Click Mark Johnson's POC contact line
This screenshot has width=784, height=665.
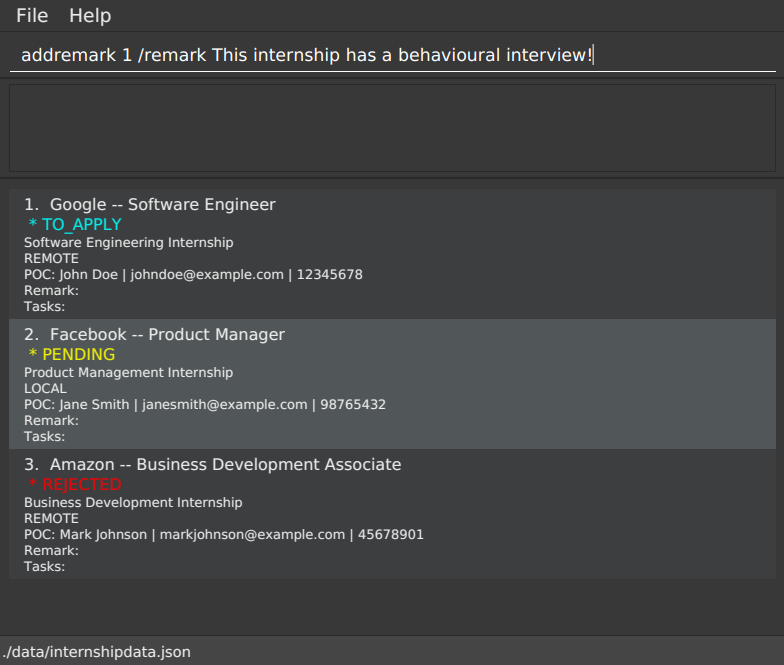[223, 535]
